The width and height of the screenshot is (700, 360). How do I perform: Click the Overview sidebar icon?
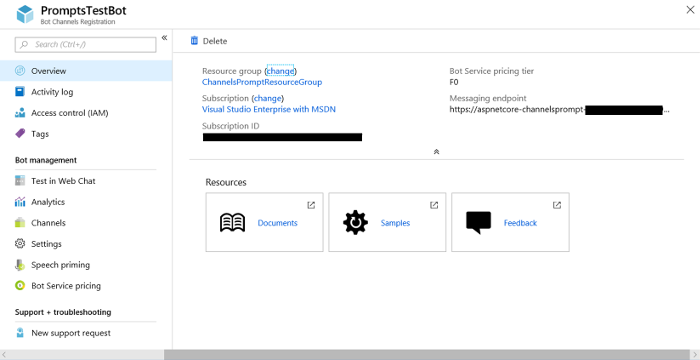pos(20,71)
